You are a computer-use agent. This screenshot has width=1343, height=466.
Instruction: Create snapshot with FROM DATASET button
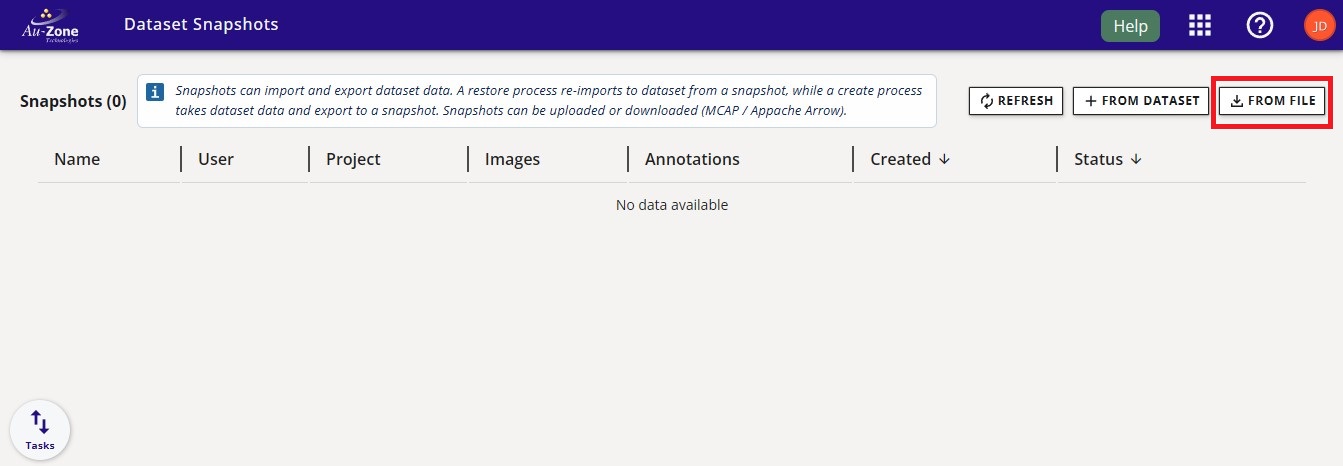[1140, 101]
